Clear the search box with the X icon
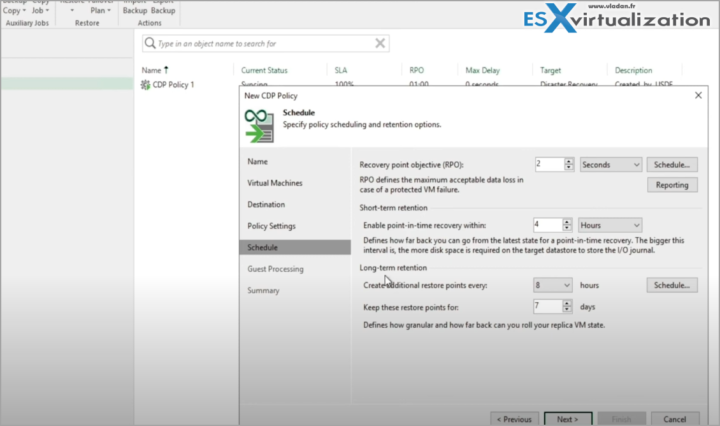720x426 pixels. pyautogui.click(x=380, y=44)
